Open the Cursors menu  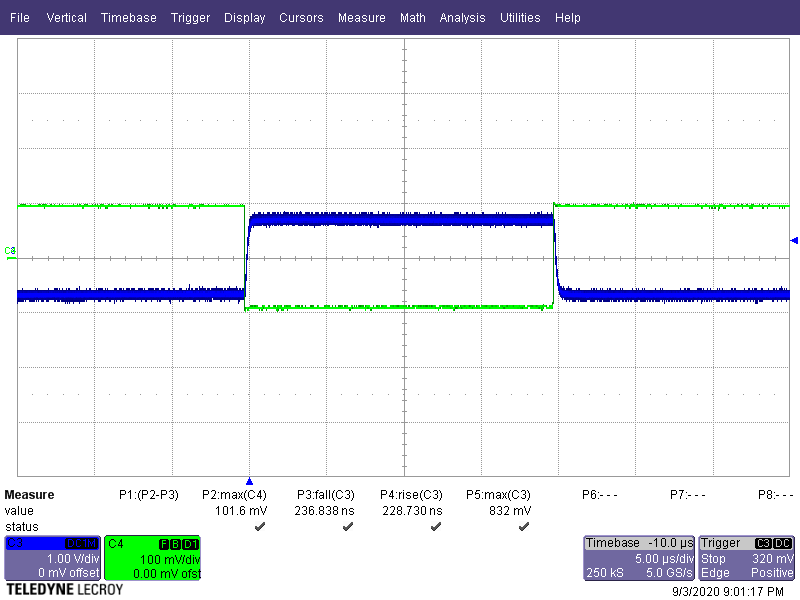click(301, 17)
